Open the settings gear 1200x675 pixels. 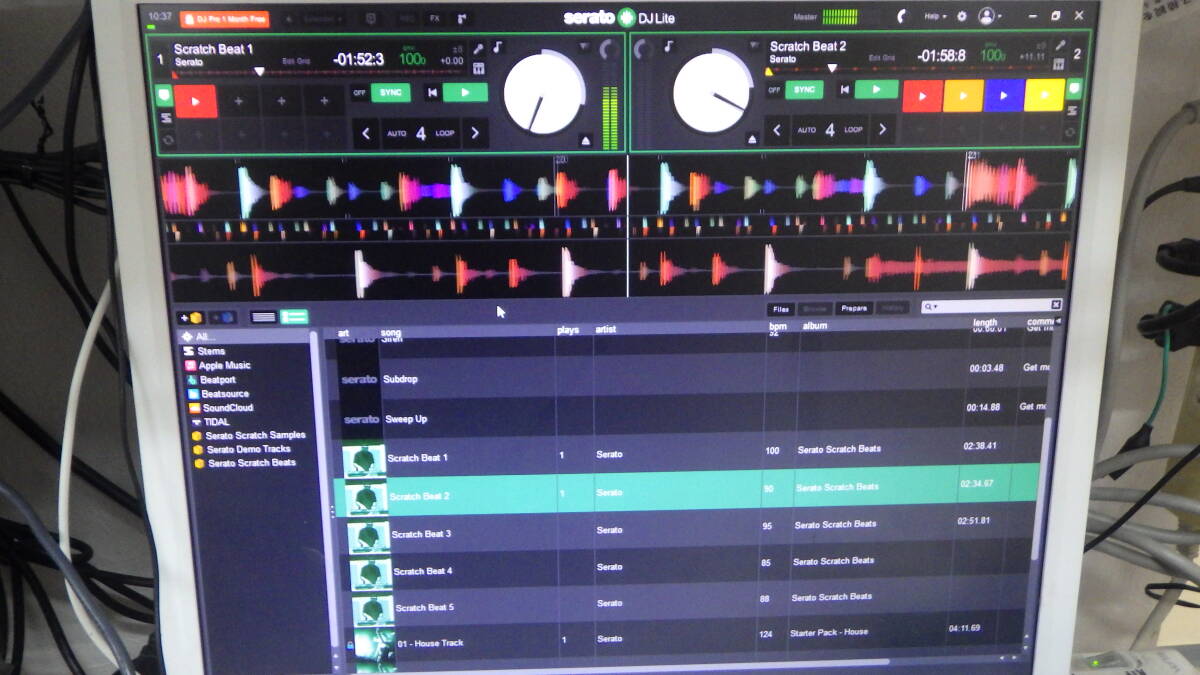pos(962,16)
